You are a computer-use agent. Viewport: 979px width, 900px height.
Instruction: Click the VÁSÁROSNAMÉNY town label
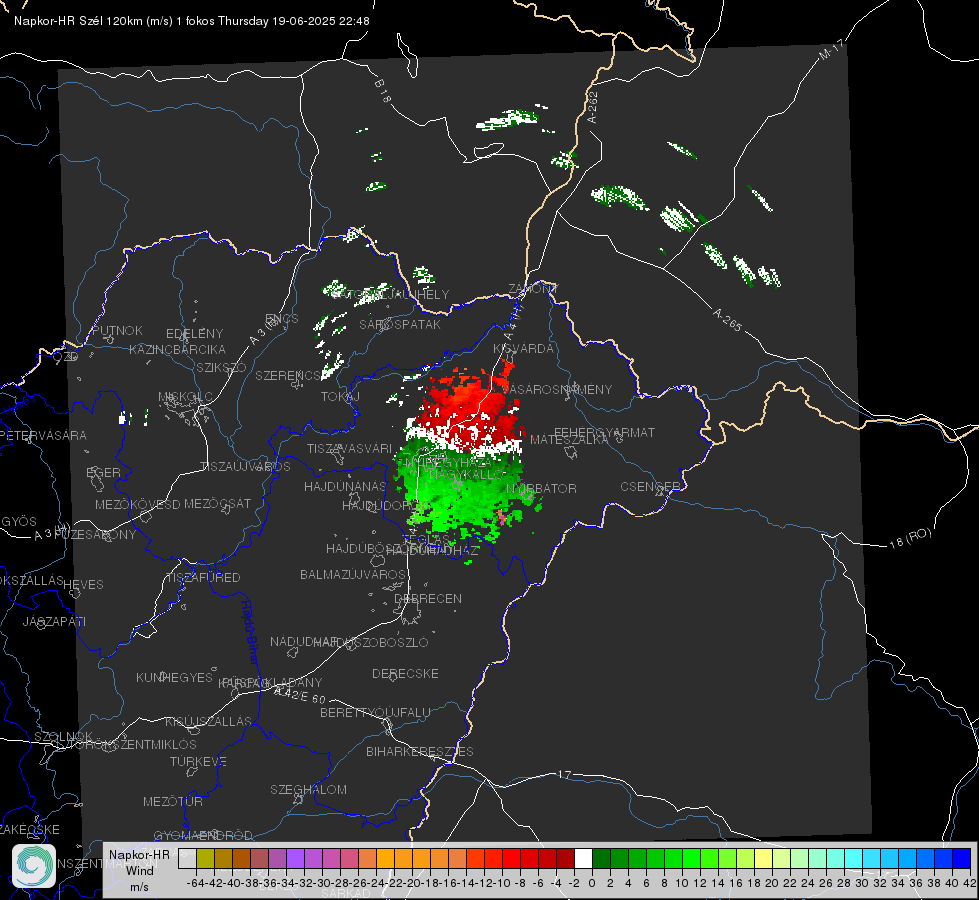click(557, 389)
